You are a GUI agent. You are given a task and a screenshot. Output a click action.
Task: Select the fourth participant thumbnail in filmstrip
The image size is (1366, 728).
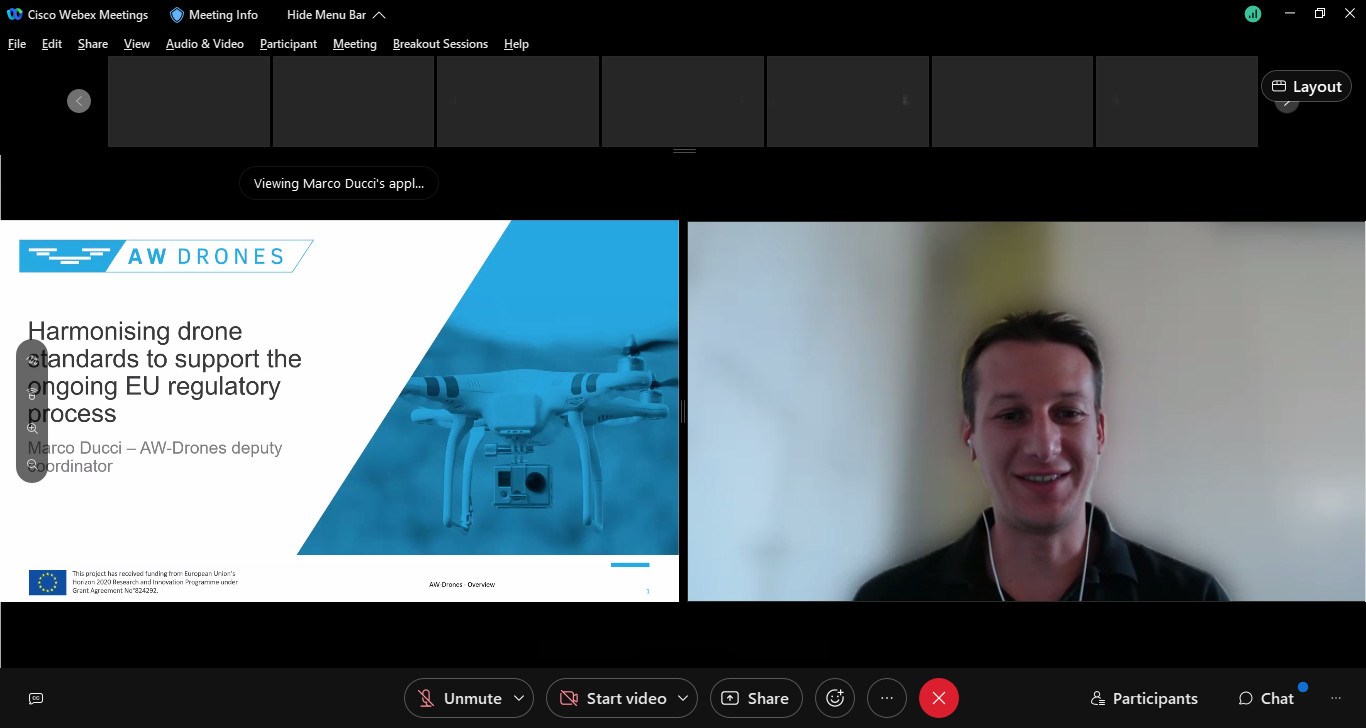[x=683, y=101]
